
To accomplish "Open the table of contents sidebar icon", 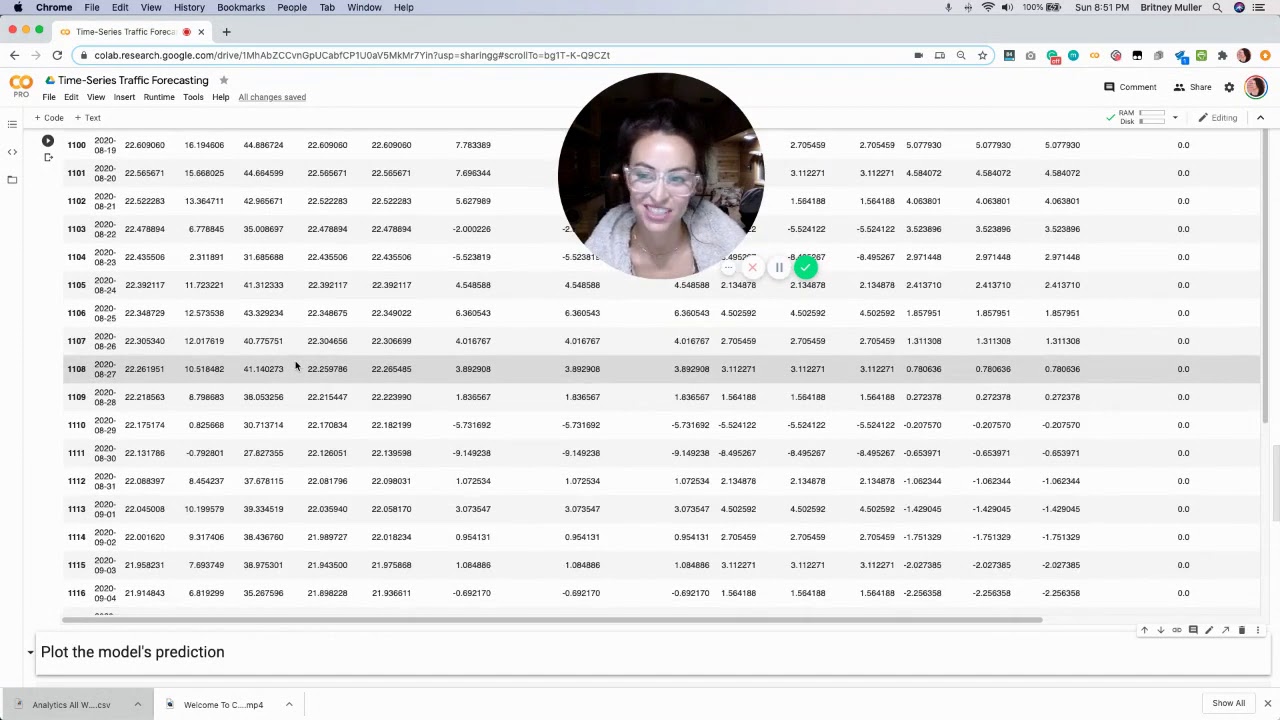I will pyautogui.click(x=12, y=124).
